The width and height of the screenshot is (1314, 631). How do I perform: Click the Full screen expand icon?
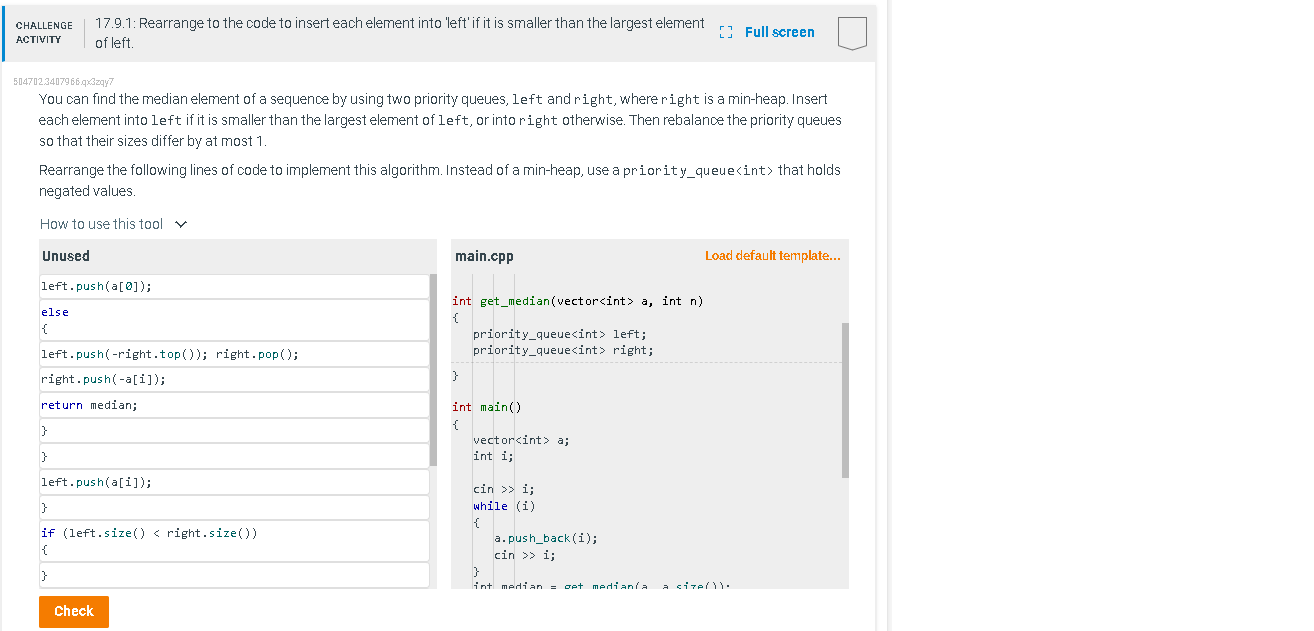pyautogui.click(x=724, y=32)
